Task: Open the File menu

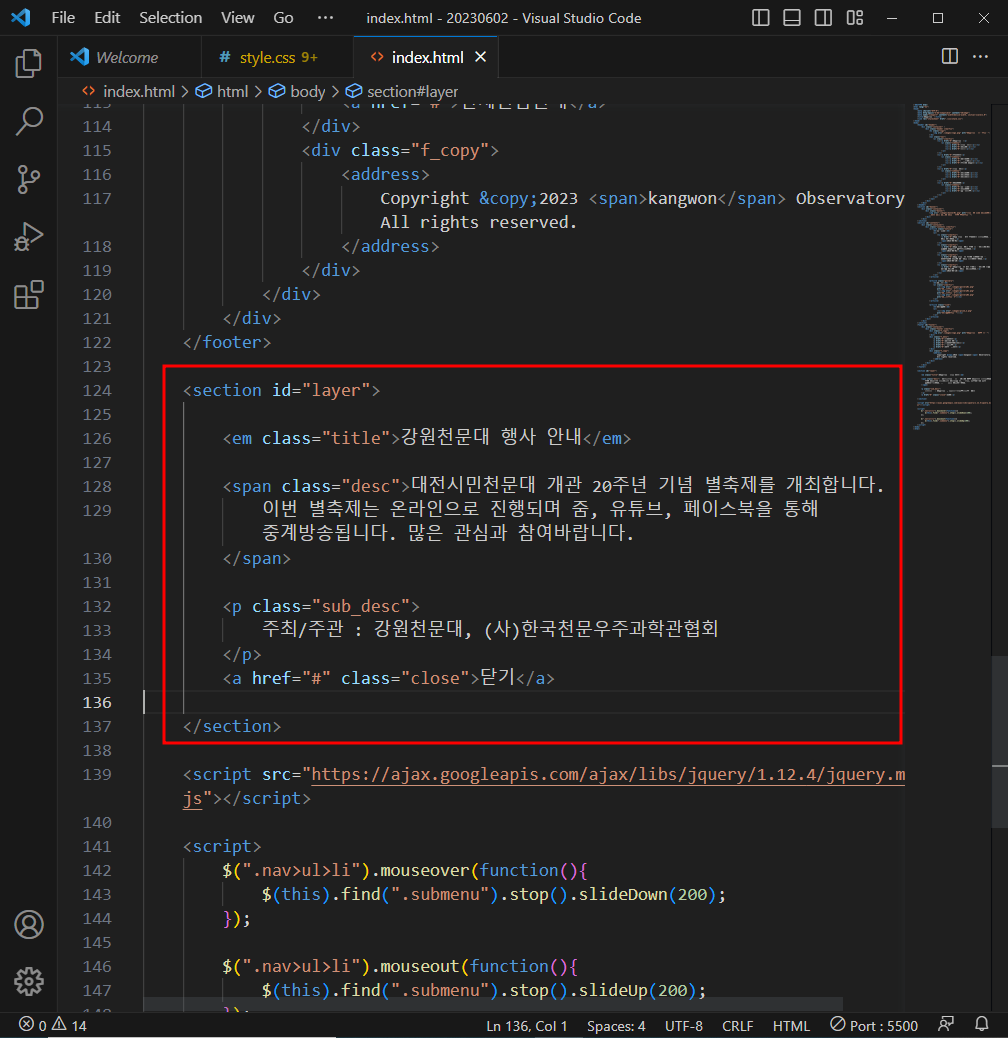Action: [63, 18]
